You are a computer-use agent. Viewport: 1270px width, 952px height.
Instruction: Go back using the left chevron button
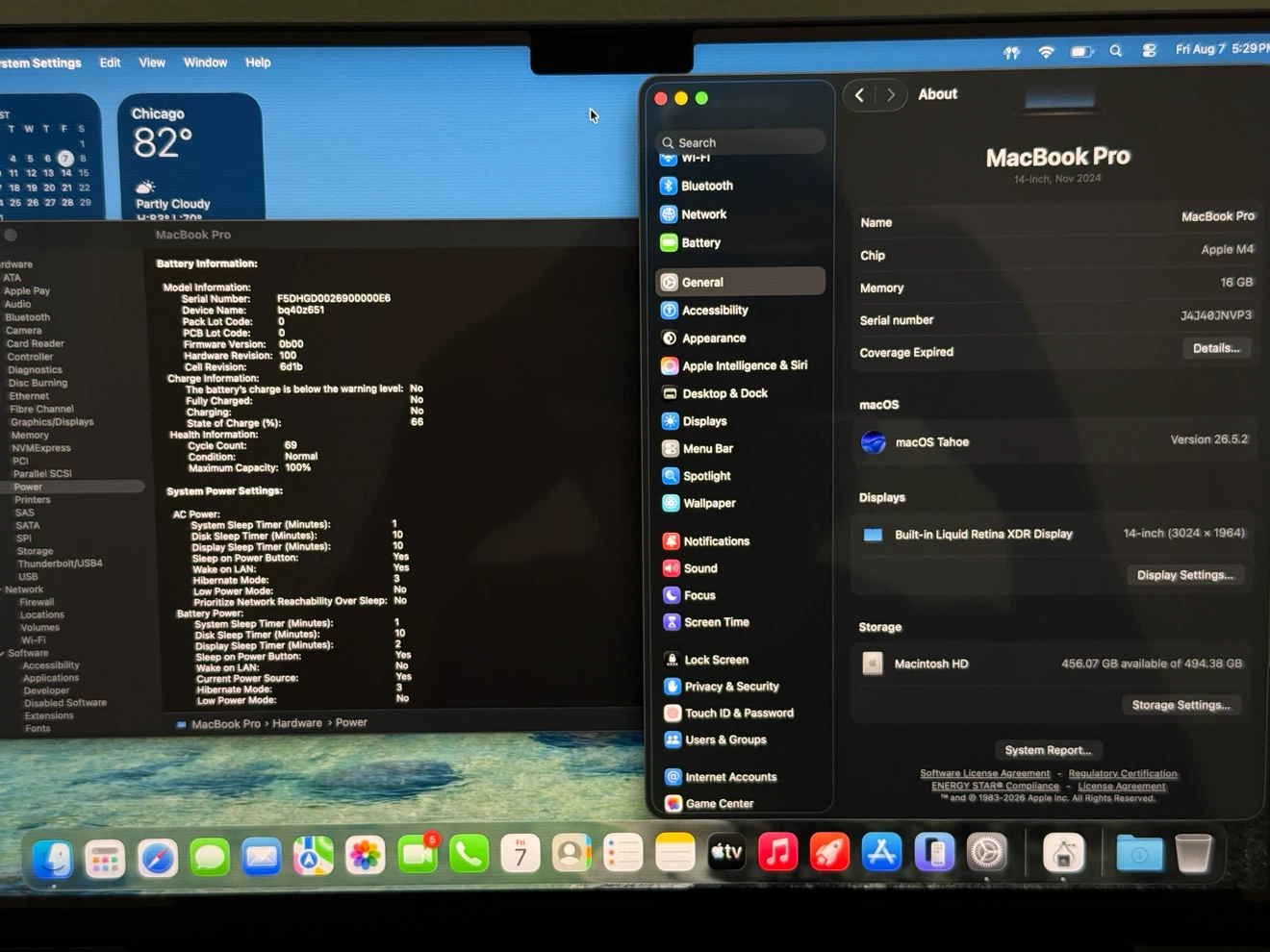860,94
